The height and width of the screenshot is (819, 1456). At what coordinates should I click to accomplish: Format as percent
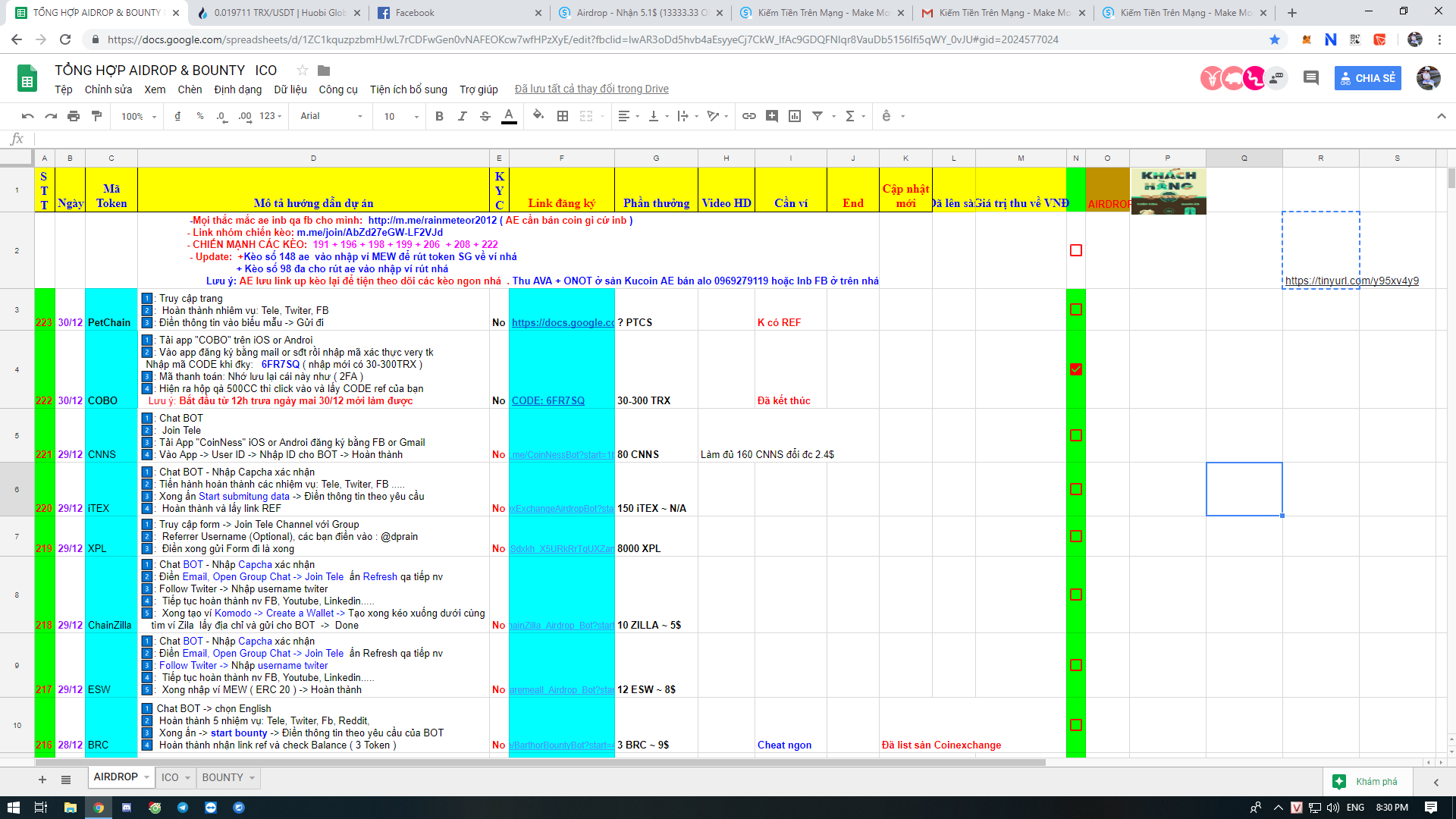click(200, 116)
